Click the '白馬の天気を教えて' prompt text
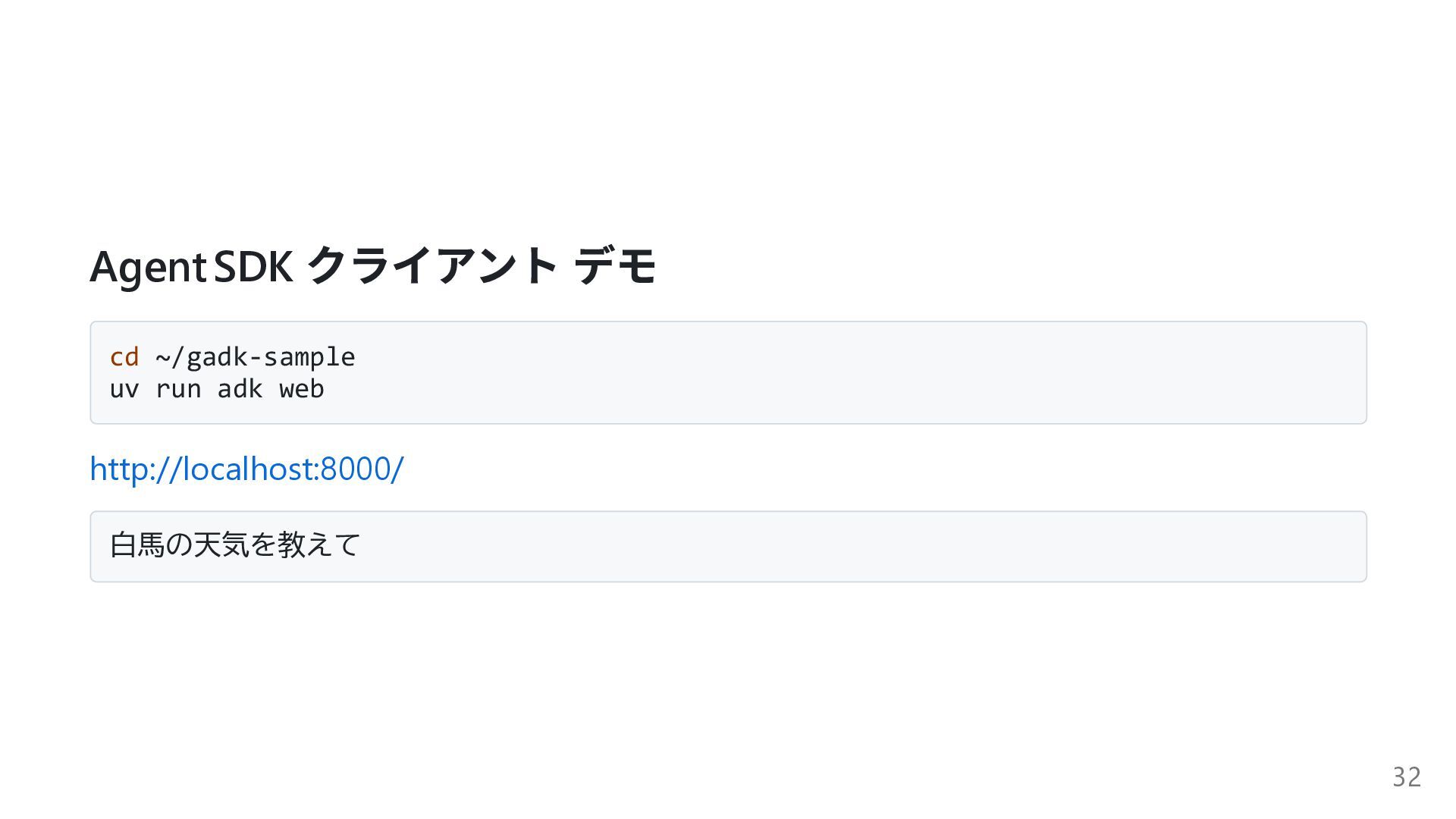Viewport: 1456px width, 819px height. 235,545
